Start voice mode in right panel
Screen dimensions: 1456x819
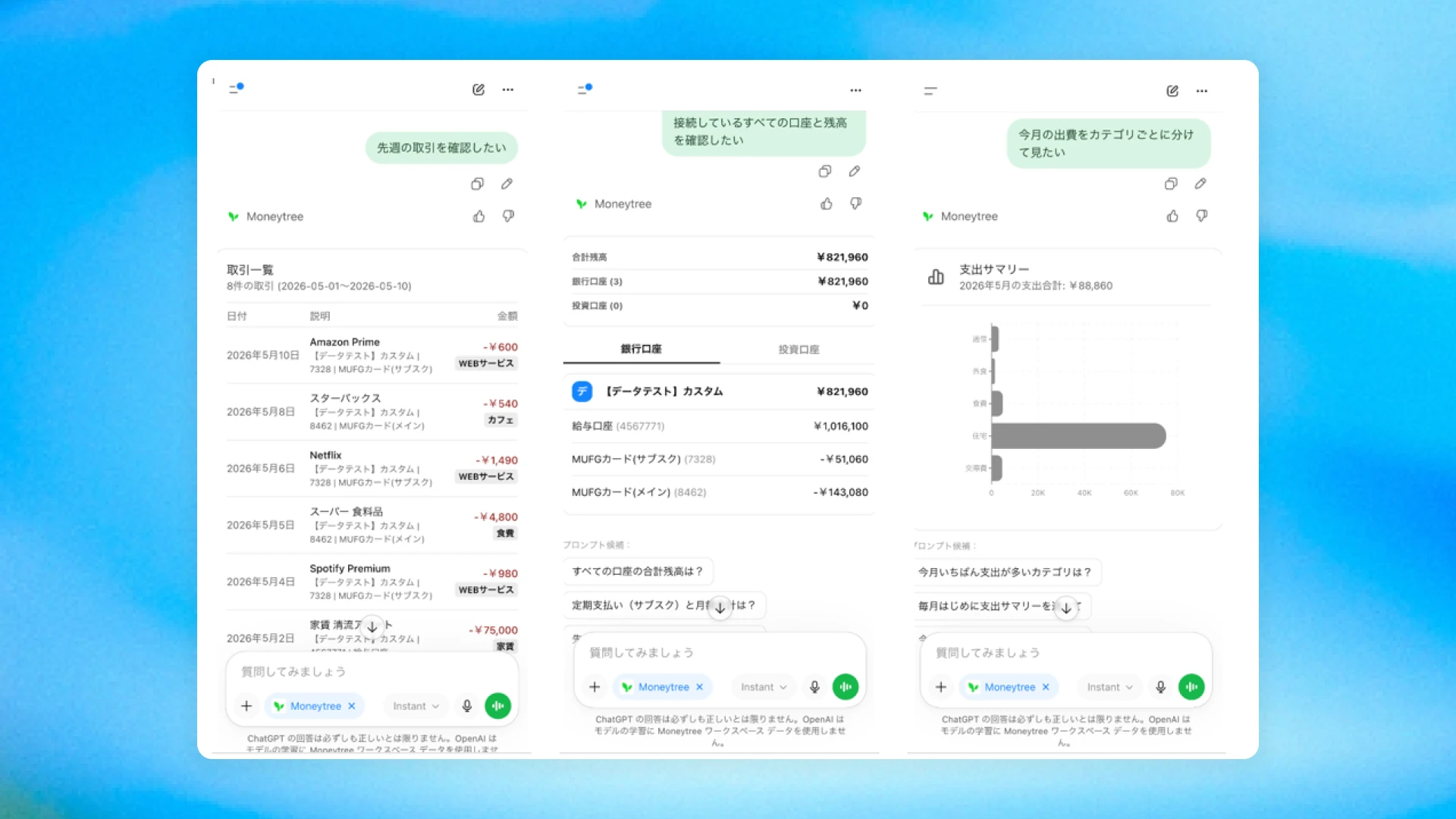pos(1191,687)
